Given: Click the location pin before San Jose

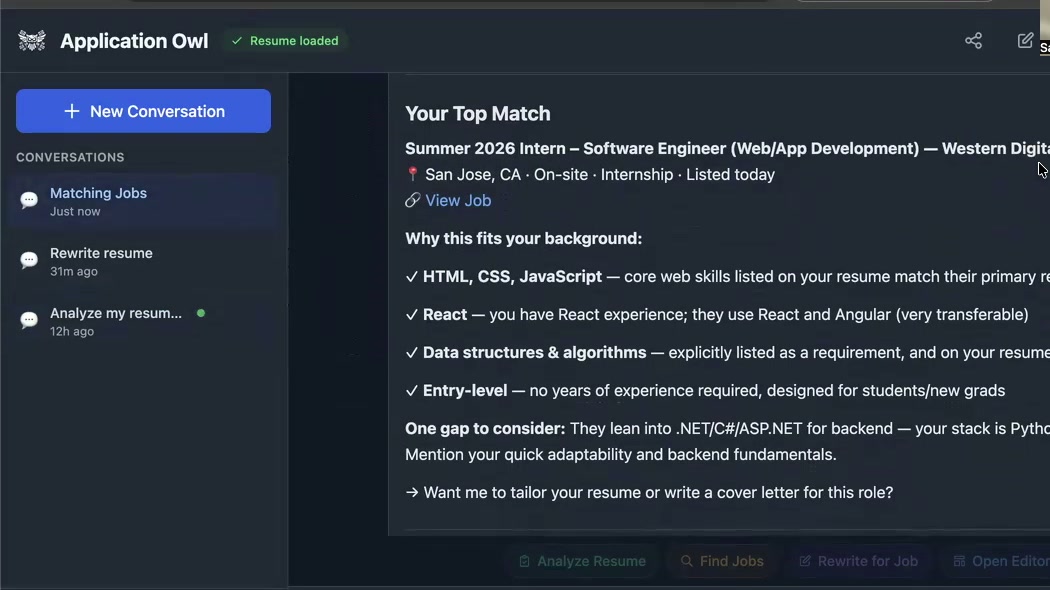Looking at the screenshot, I should [412, 174].
